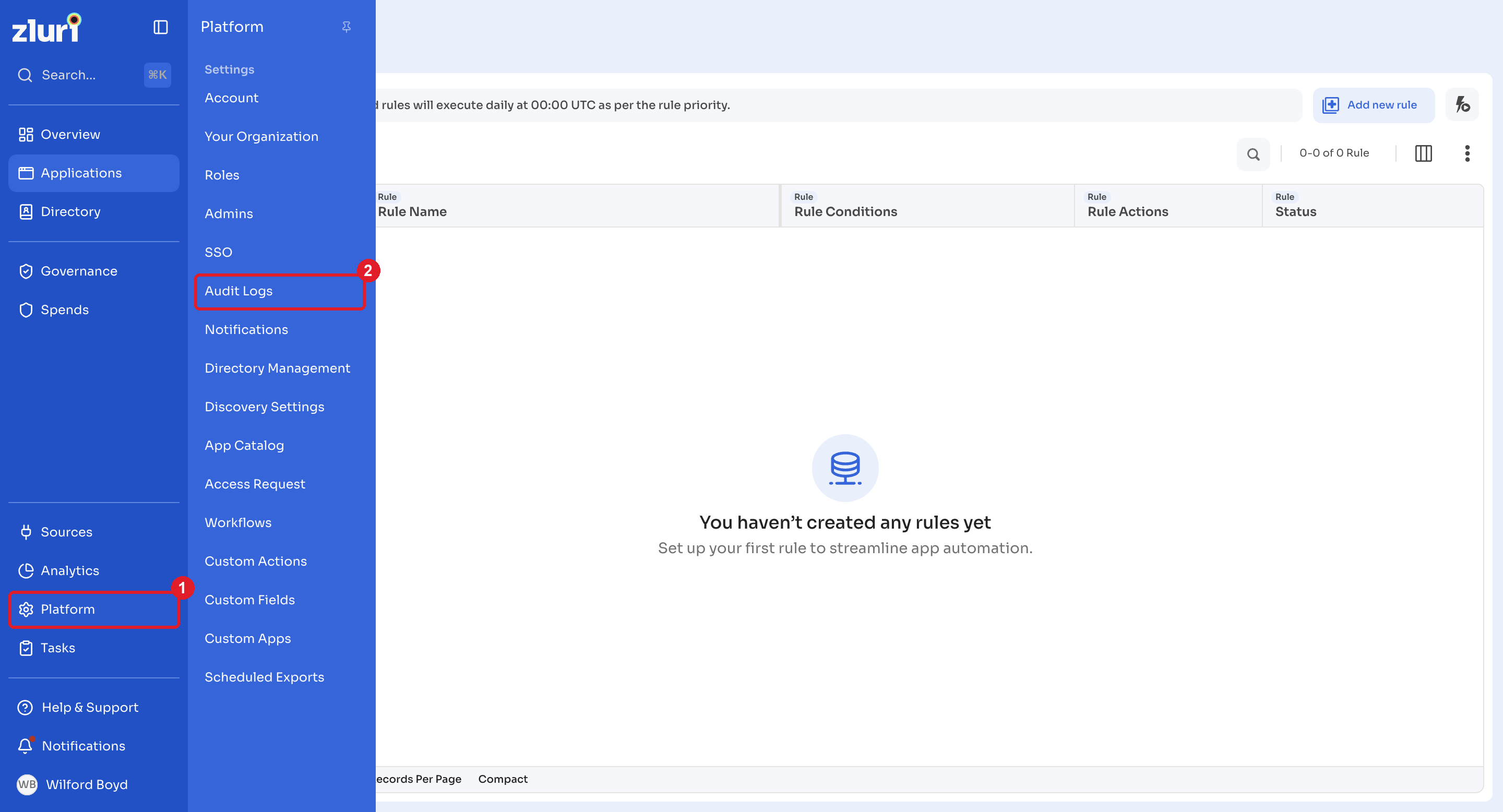The height and width of the screenshot is (812, 1503).
Task: Open Discovery Settings
Action: [x=264, y=407]
